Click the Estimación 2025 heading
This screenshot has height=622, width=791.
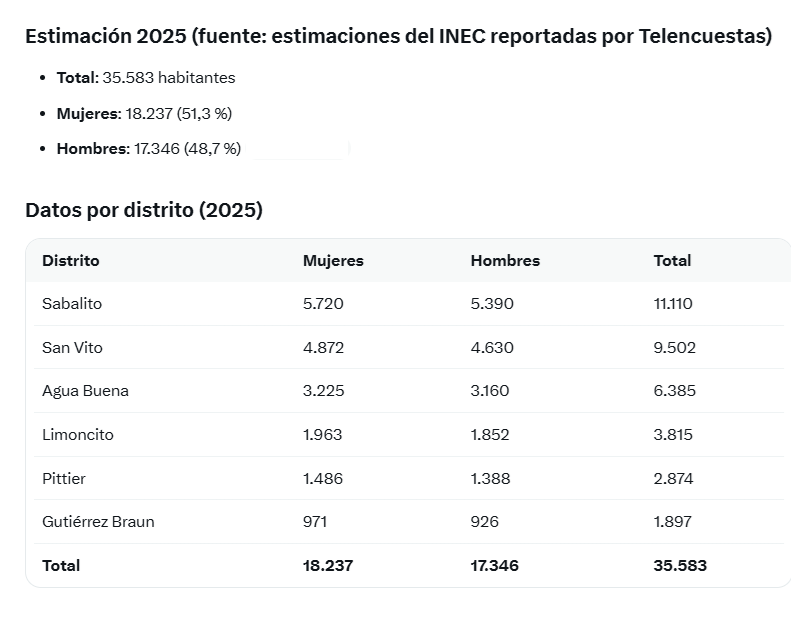[399, 36]
